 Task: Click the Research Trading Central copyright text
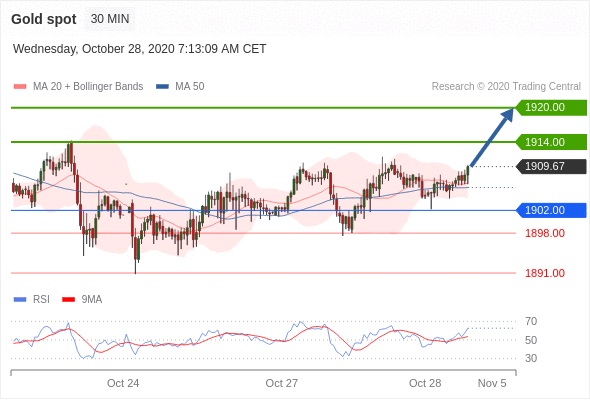coord(506,87)
